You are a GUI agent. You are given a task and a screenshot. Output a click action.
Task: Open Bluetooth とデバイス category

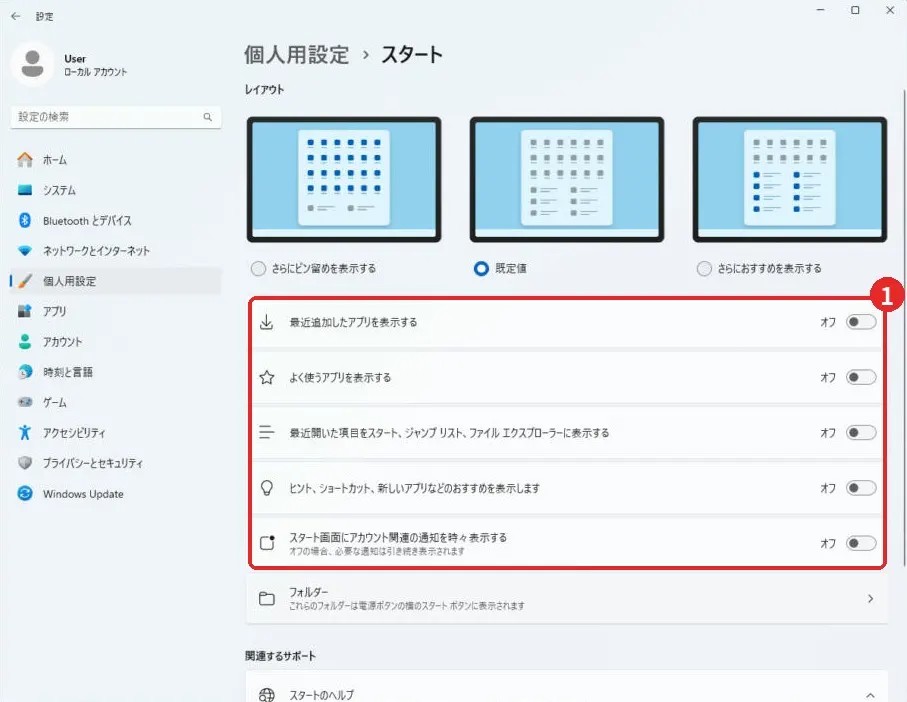click(x=116, y=220)
